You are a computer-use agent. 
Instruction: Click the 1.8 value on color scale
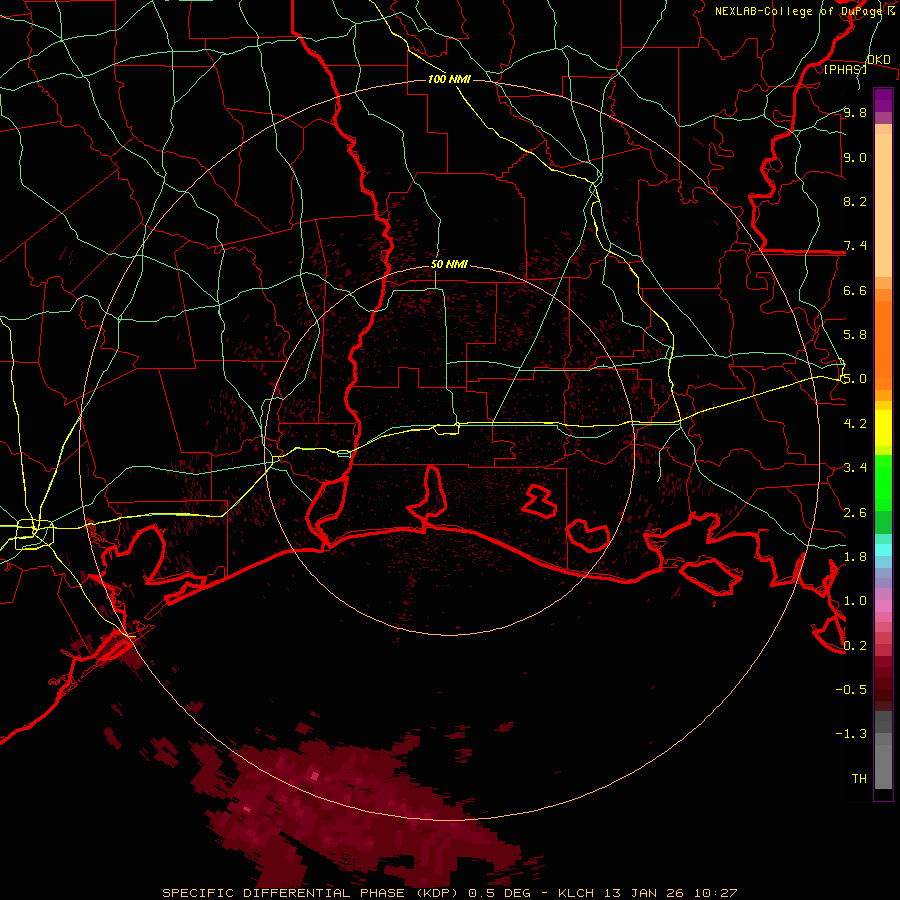click(855, 557)
